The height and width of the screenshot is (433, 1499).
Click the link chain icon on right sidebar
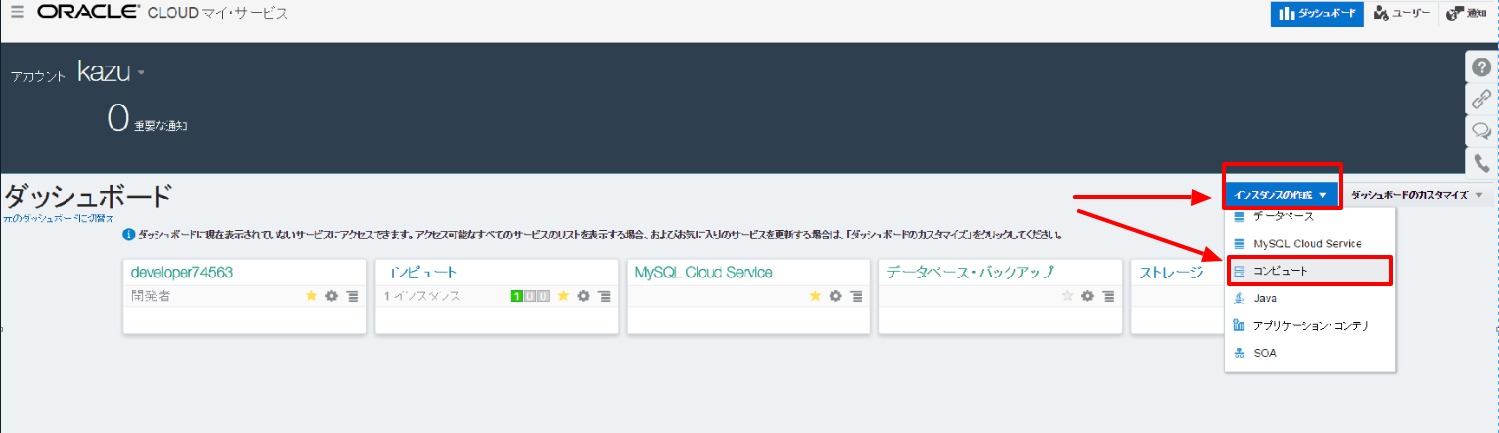1482,99
